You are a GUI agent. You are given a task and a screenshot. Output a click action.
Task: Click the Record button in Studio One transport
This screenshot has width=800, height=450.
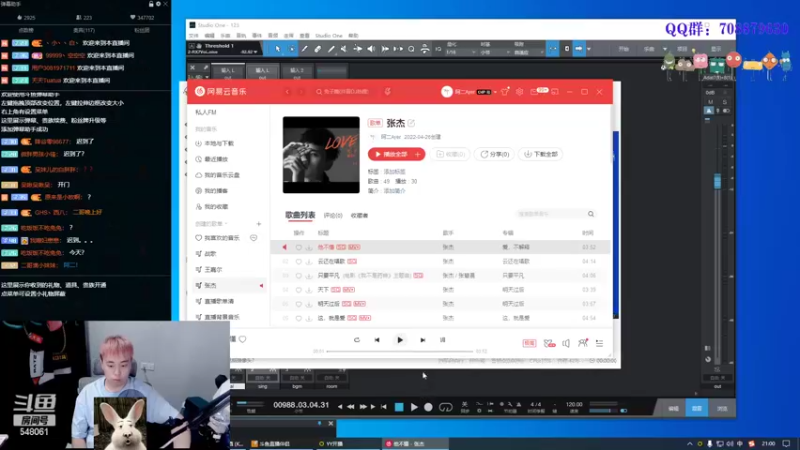(428, 407)
